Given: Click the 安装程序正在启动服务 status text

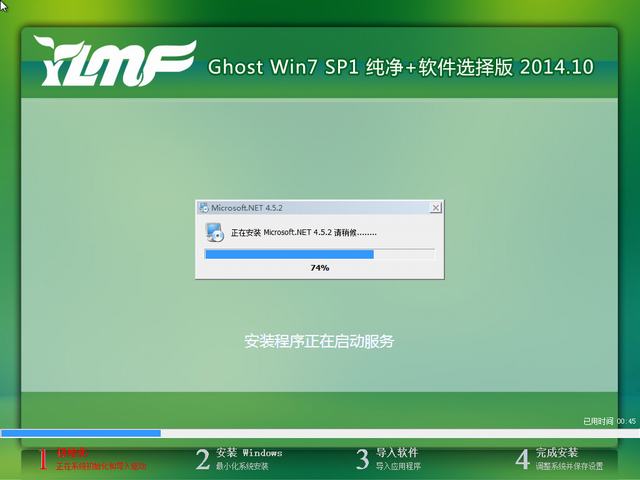Looking at the screenshot, I should pos(319,341).
